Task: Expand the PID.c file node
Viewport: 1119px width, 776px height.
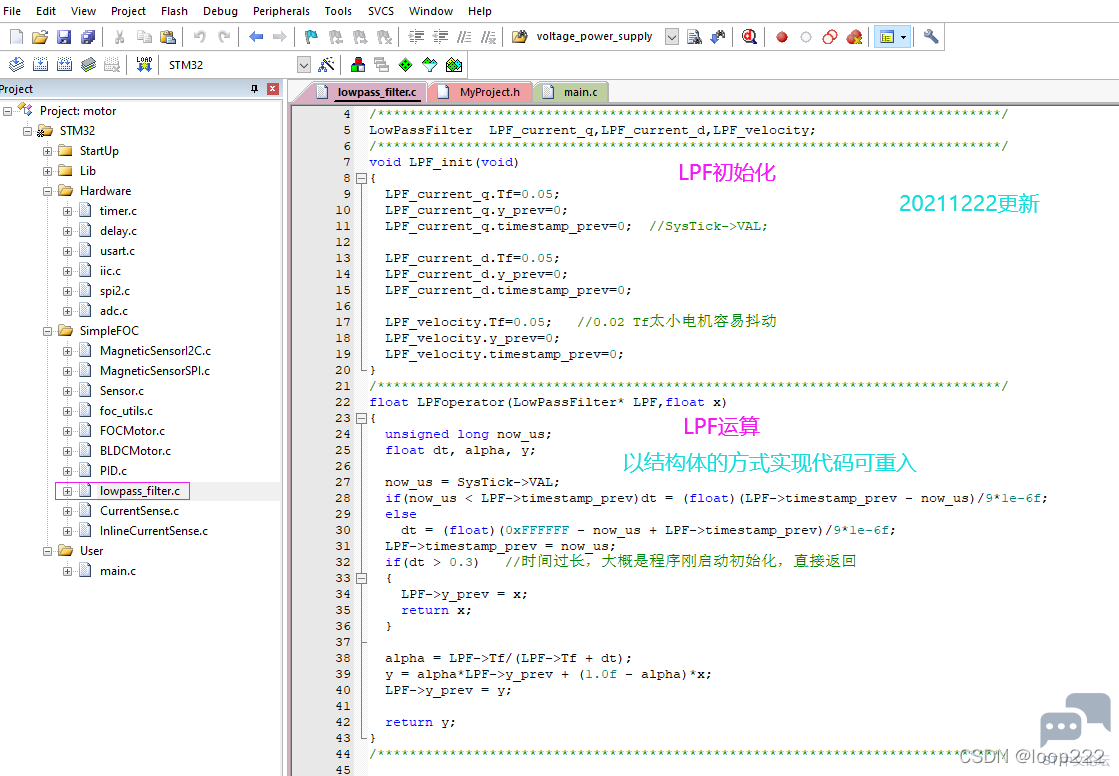Action: (67, 471)
